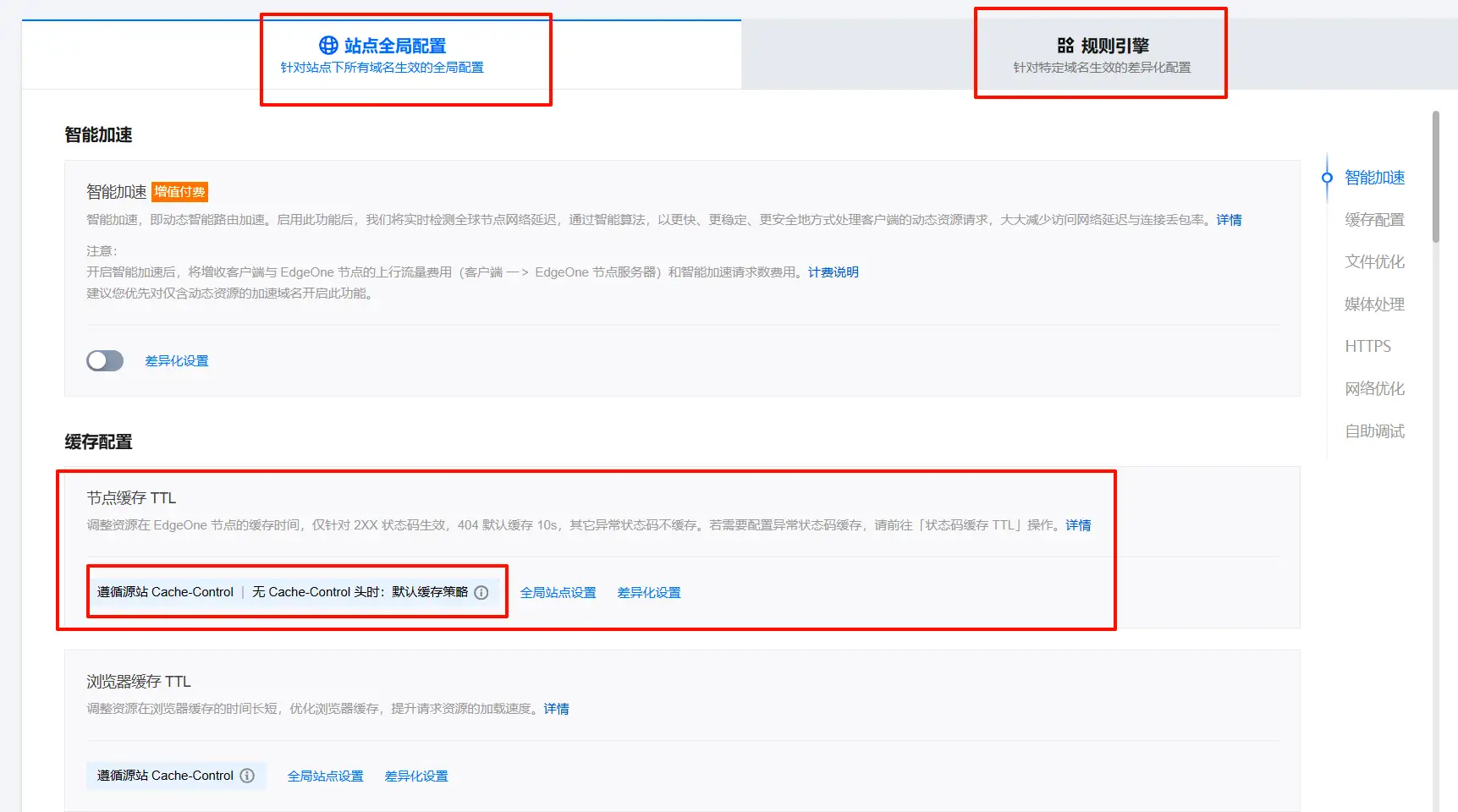Image resolution: width=1458 pixels, height=812 pixels.
Task: Click 全局站点设置 for 节点缓存 TTL
Action: point(558,593)
